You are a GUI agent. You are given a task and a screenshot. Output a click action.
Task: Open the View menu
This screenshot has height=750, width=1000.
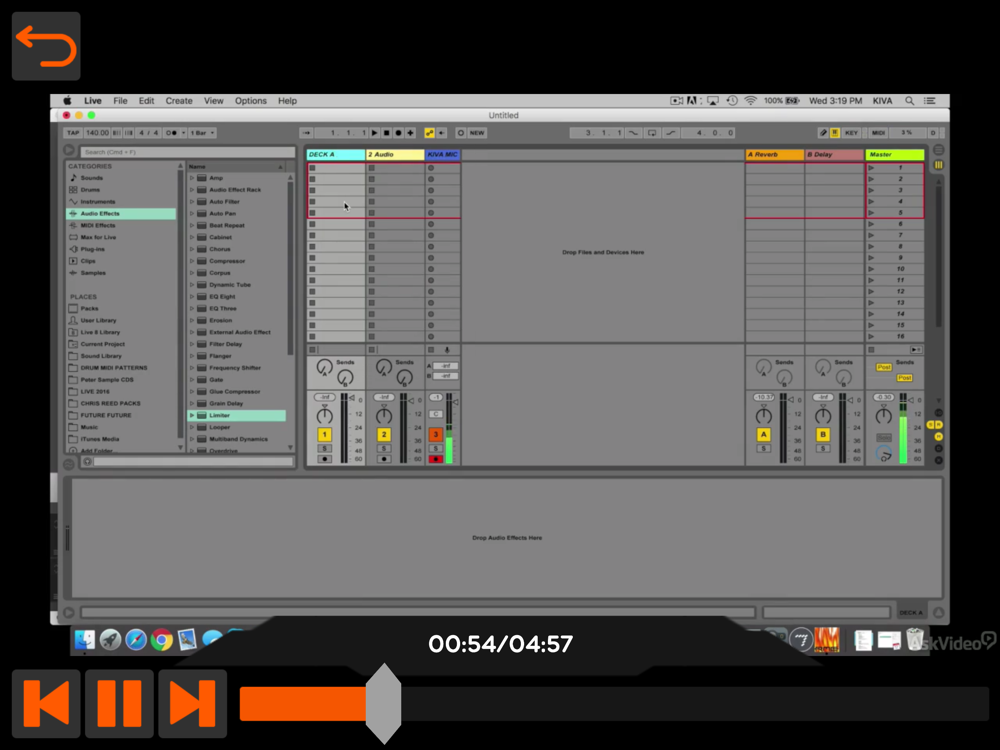(214, 101)
